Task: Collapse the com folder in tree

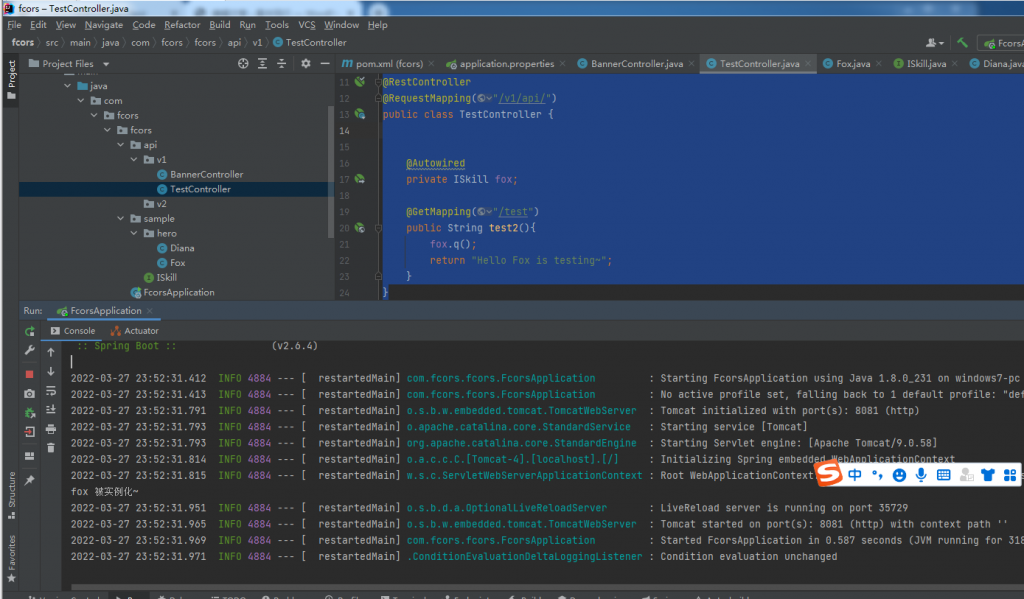Action: (x=81, y=101)
